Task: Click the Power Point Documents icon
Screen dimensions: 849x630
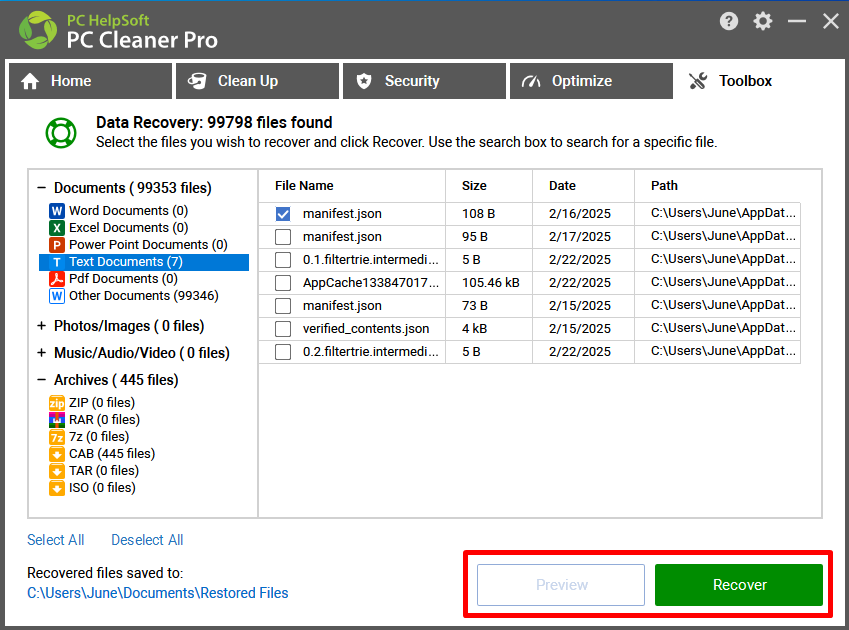Action: pyautogui.click(x=57, y=245)
